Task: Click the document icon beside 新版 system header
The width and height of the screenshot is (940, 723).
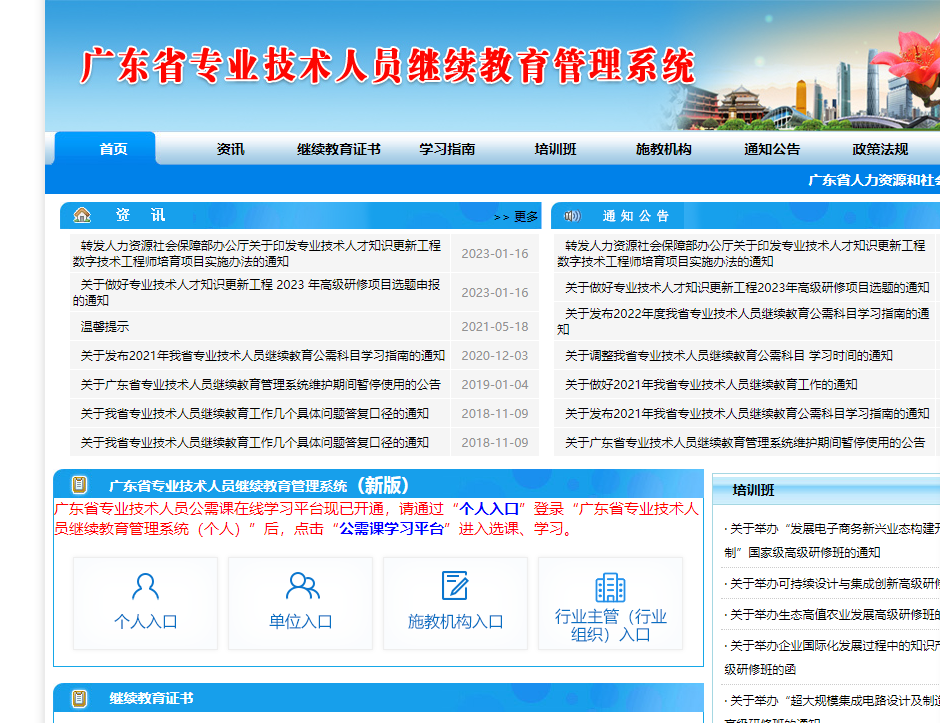Action: click(79, 485)
